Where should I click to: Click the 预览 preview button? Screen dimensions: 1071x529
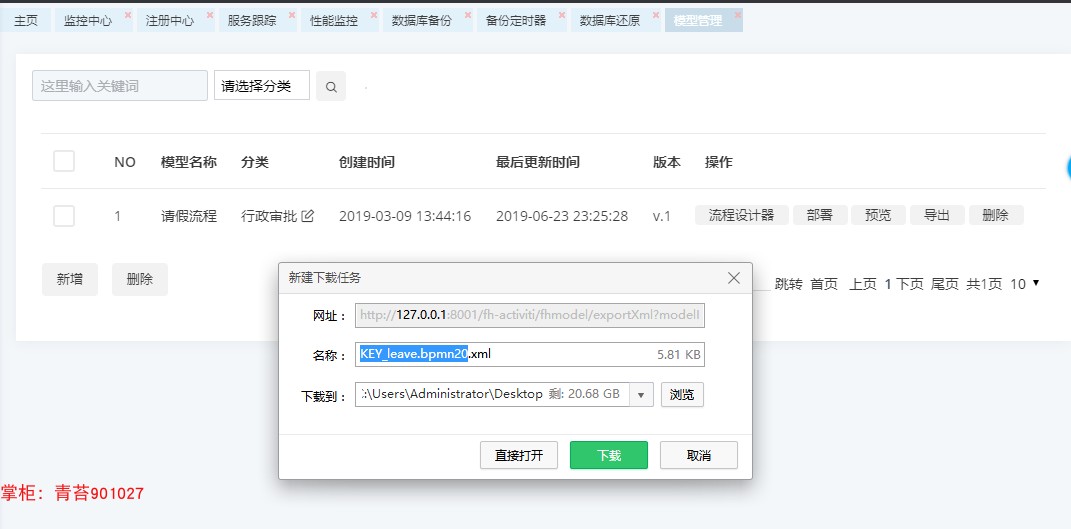(x=878, y=215)
